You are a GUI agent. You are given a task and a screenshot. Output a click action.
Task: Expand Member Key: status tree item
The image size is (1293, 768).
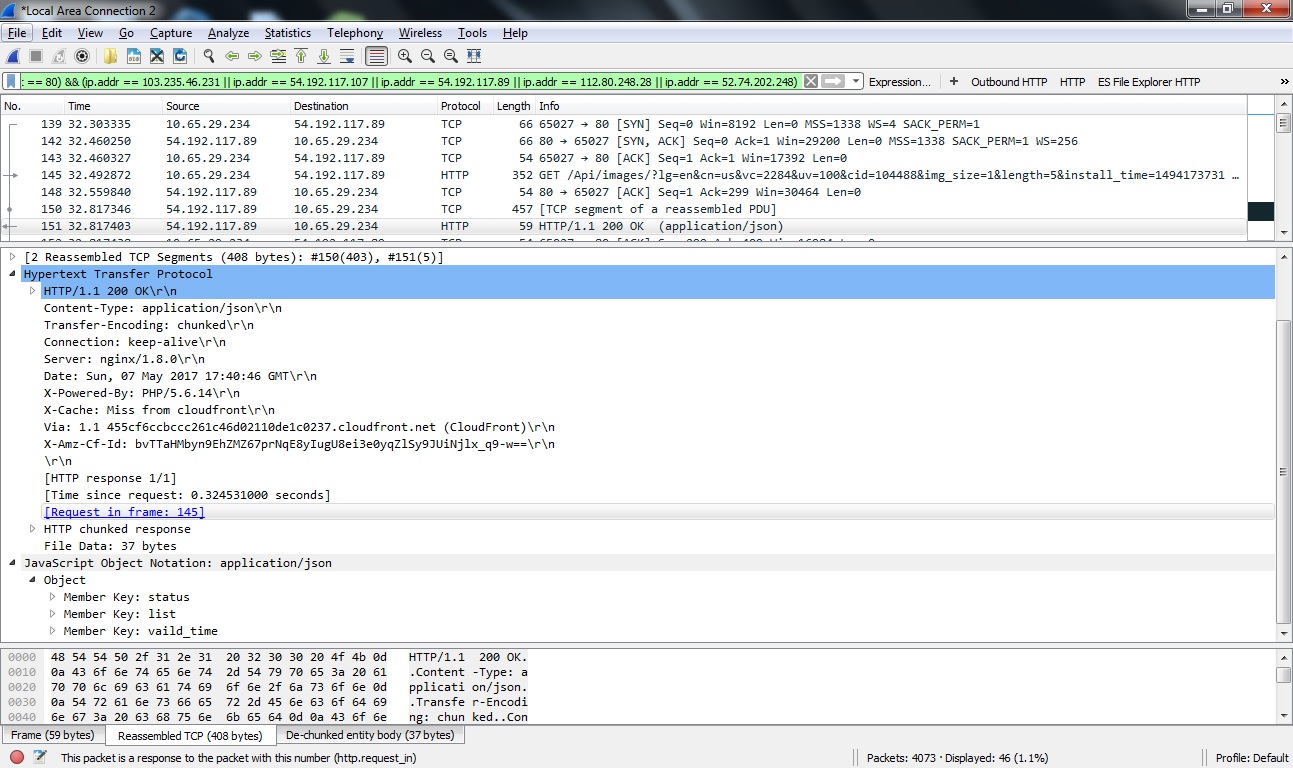53,597
